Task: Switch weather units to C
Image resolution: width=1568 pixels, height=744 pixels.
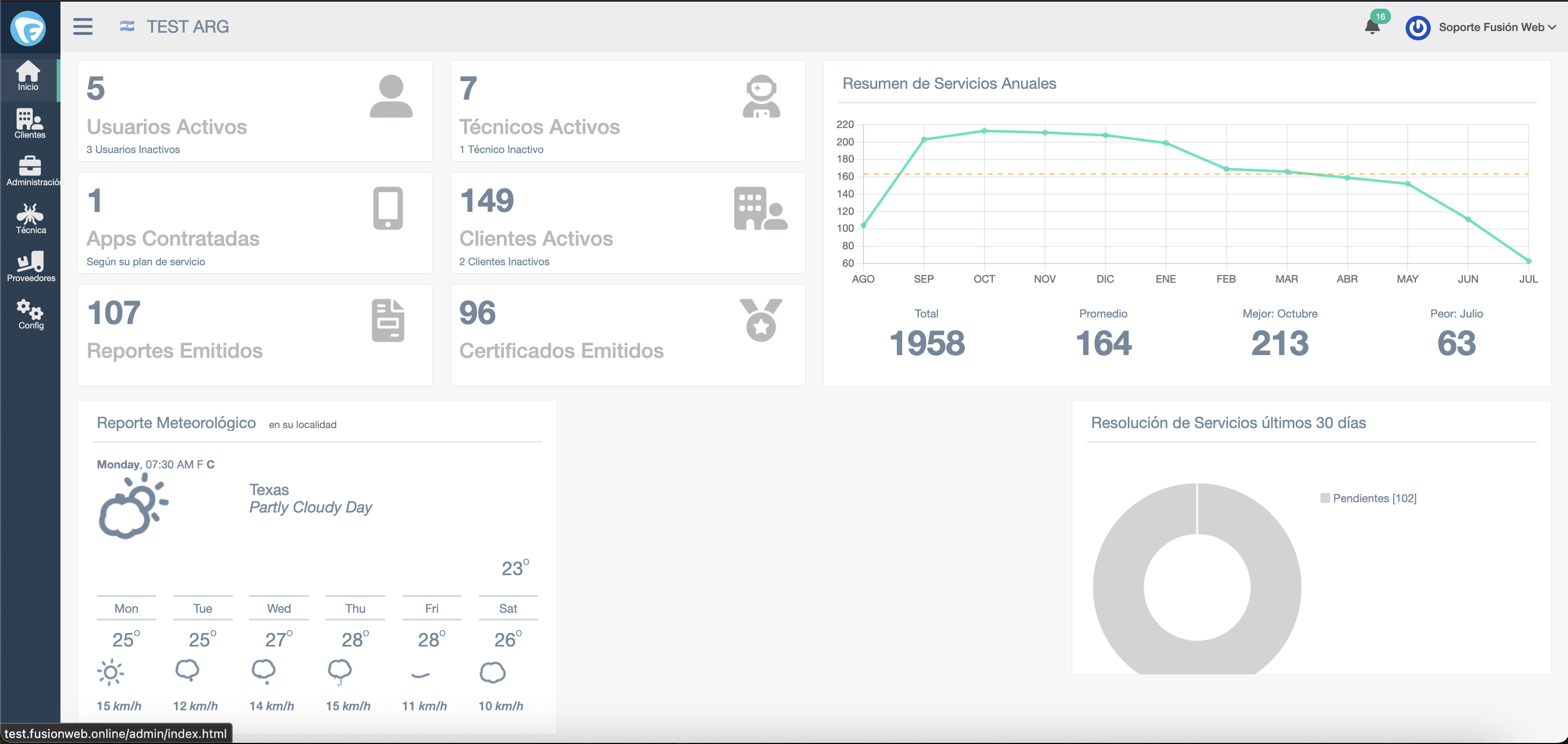Action: click(x=211, y=465)
